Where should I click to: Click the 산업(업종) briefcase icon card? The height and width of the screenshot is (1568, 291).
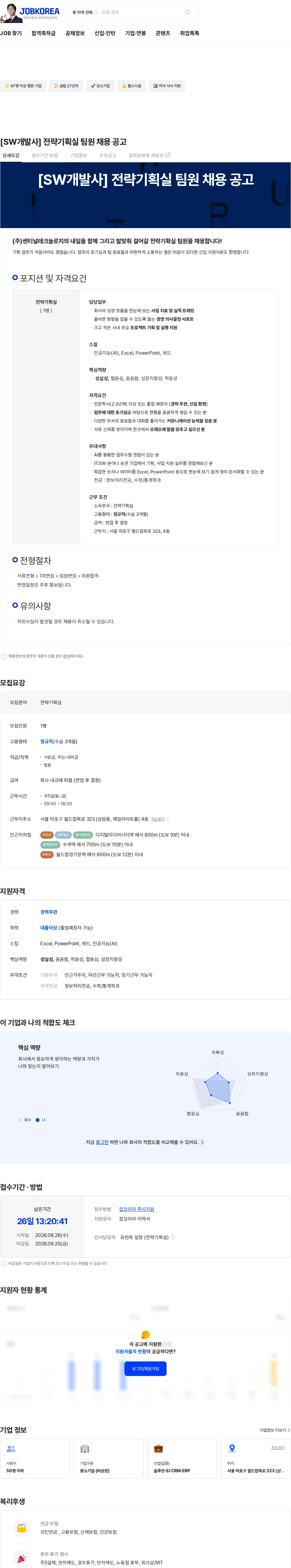click(x=182, y=1458)
